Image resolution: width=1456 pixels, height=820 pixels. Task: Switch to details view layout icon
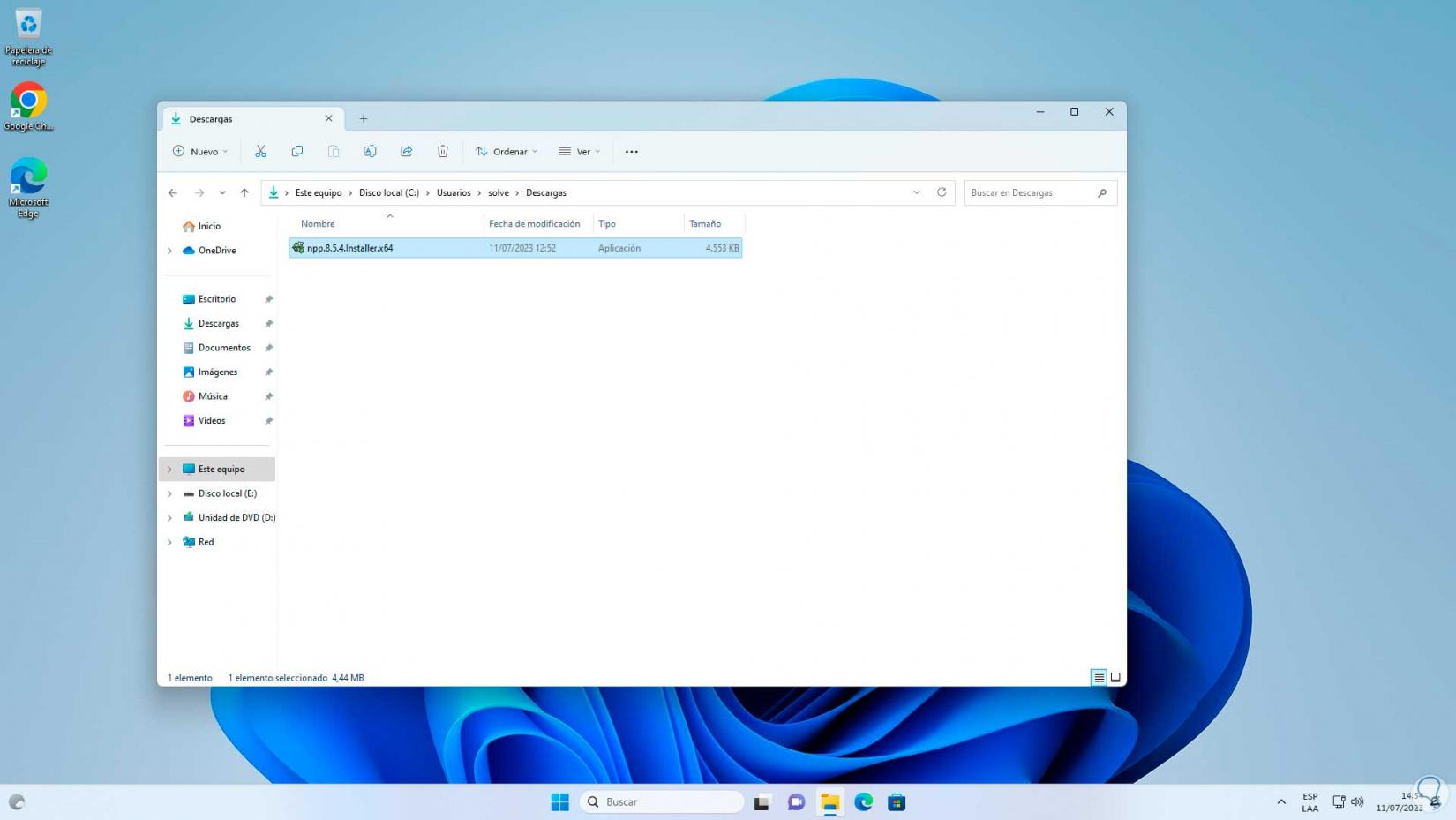1099,678
